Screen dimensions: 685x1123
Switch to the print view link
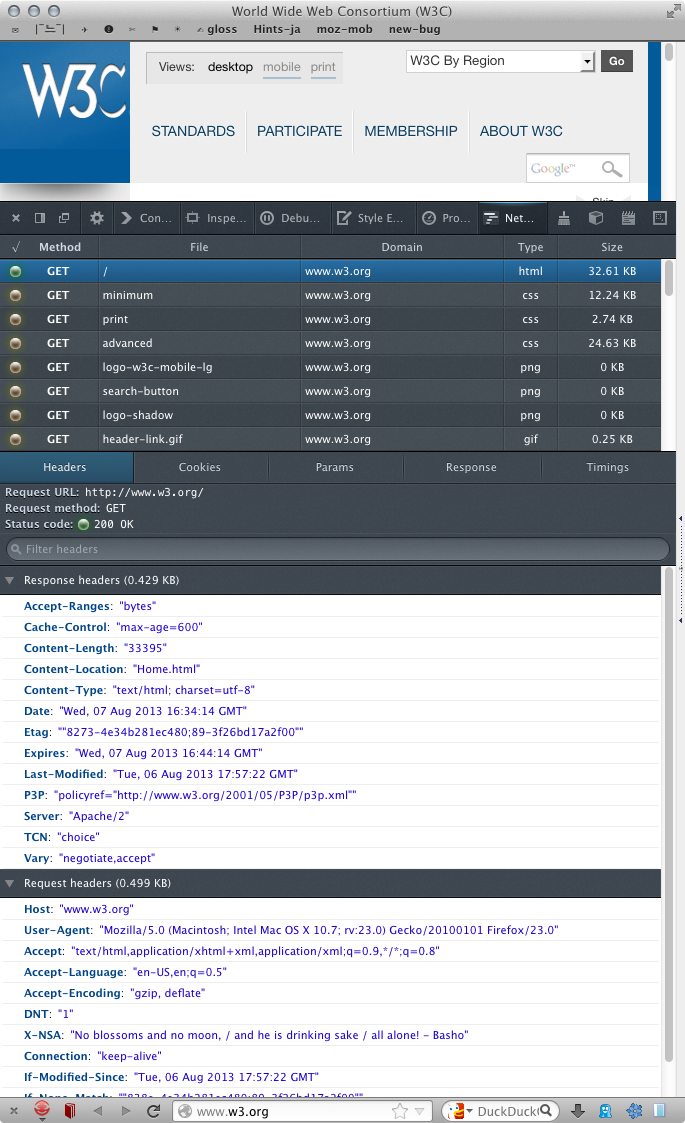323,67
